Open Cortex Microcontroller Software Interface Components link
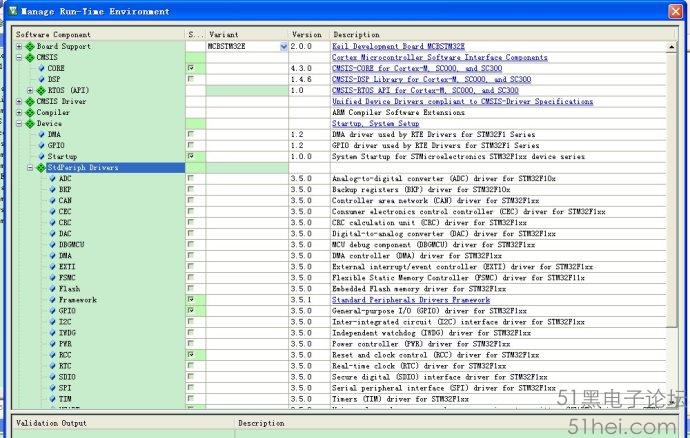 click(x=440, y=57)
